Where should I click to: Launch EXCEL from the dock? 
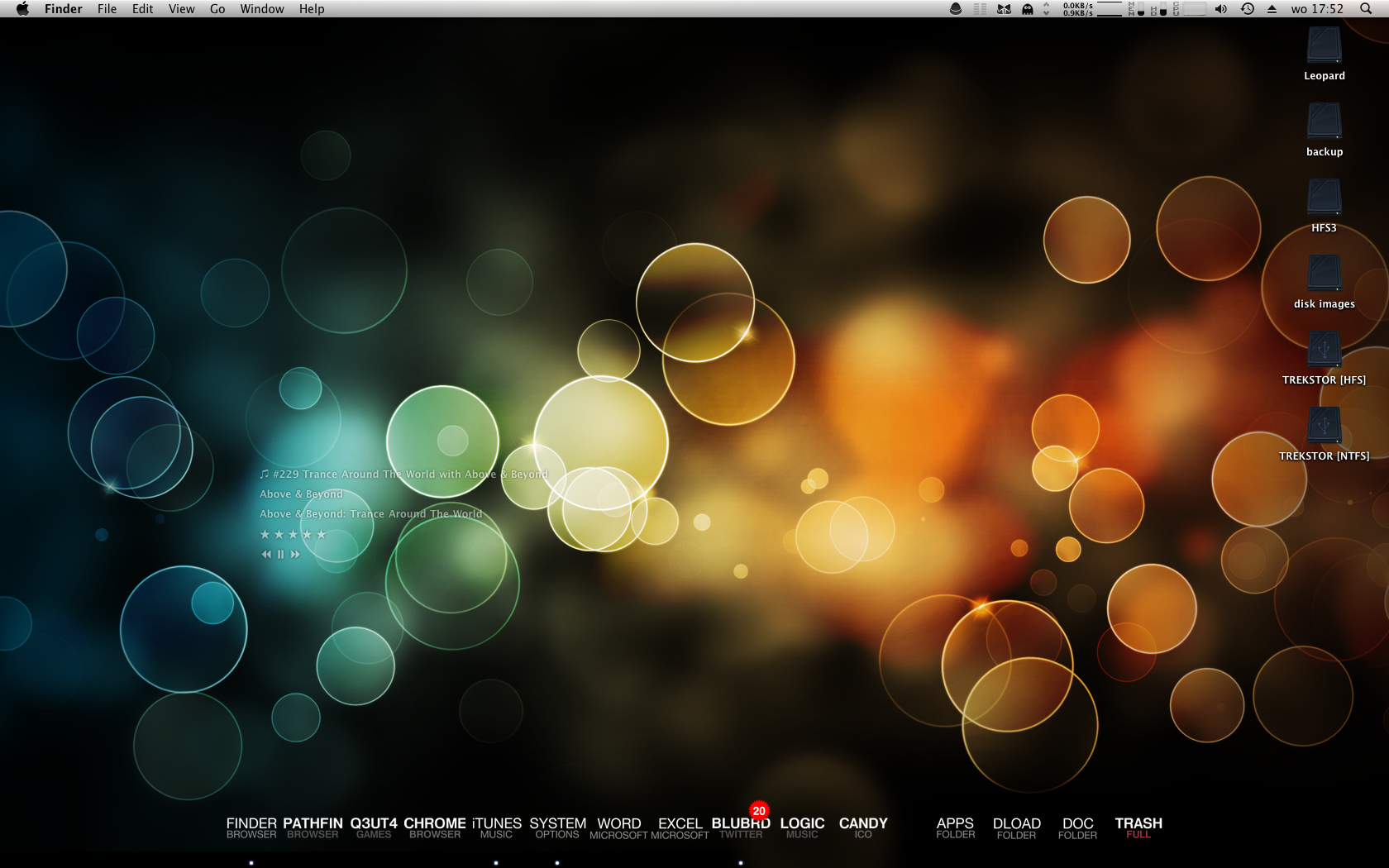(680, 828)
